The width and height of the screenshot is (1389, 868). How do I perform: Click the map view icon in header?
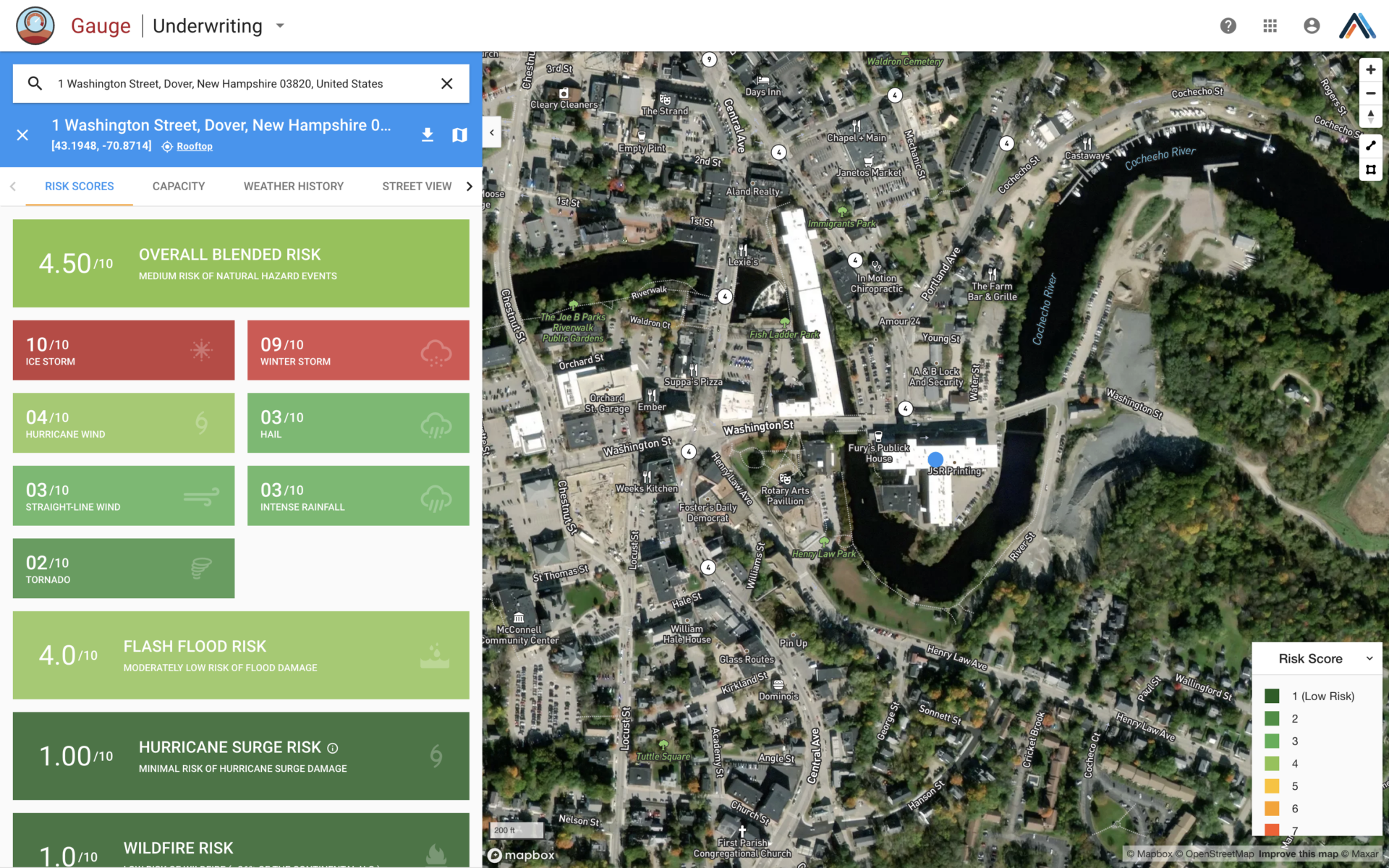tap(459, 135)
